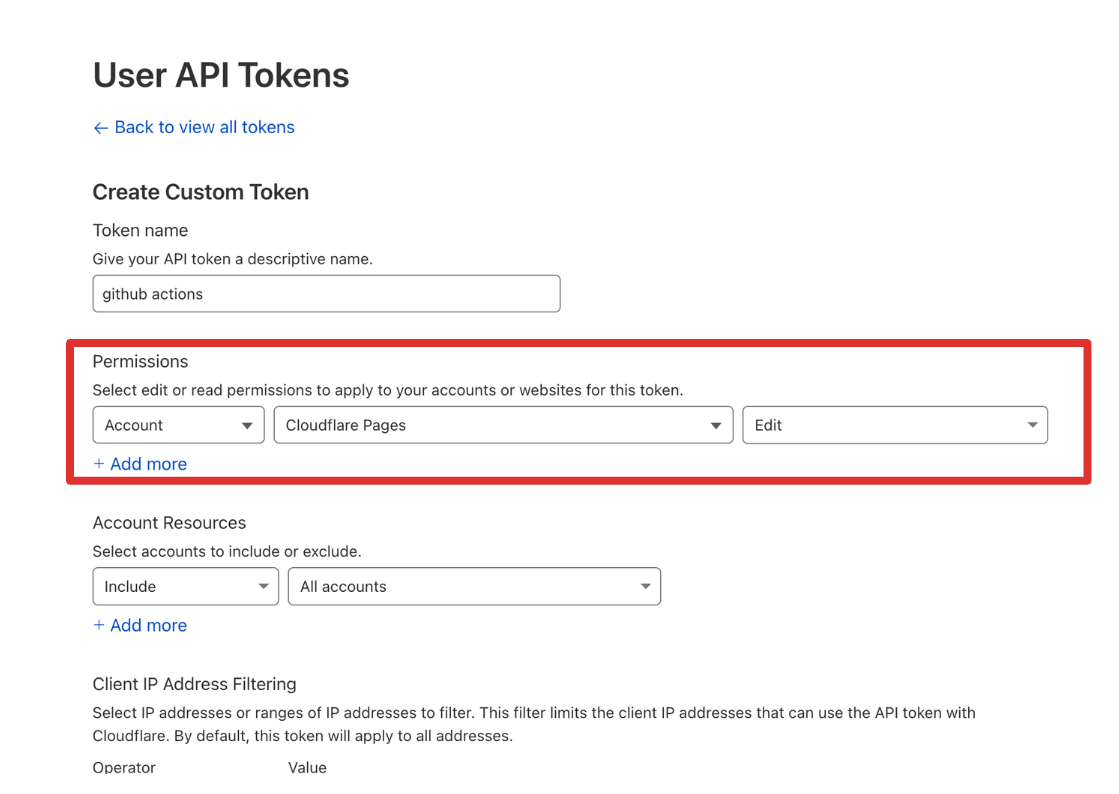Click the 'Token name' field label

(140, 230)
